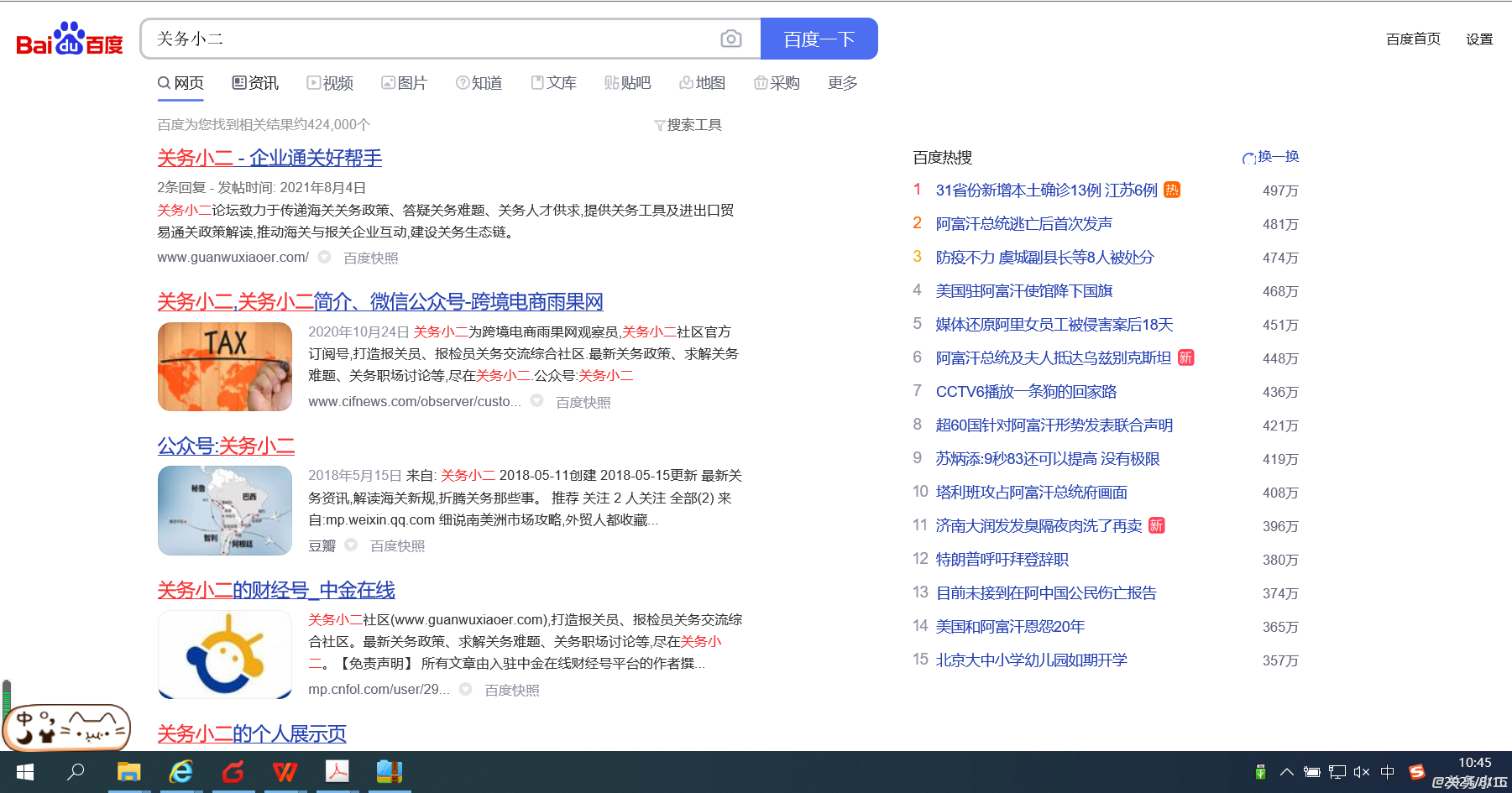This screenshot has width=1512, height=793.
Task: Go to 百度首页 link
Action: [1413, 39]
